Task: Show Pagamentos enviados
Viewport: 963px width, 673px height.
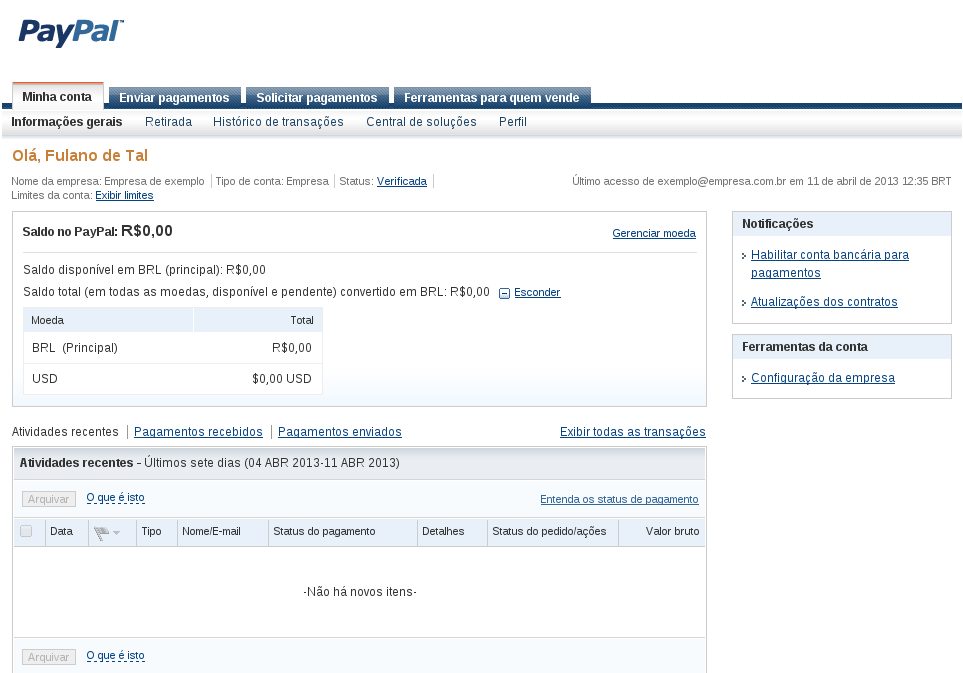Action: [340, 432]
